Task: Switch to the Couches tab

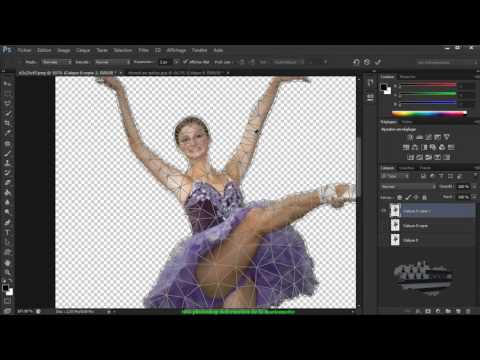Action: pos(406,168)
